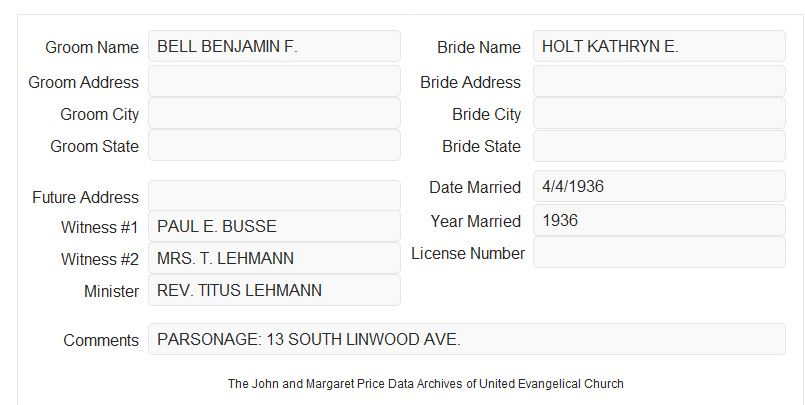Screen dimensions: 805x405
Task: Click the Price Data Archives footer text
Action: pos(426,384)
